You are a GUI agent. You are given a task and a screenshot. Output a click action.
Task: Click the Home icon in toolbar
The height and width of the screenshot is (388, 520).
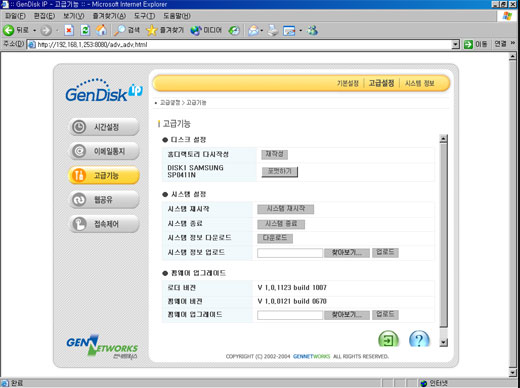click(102, 30)
